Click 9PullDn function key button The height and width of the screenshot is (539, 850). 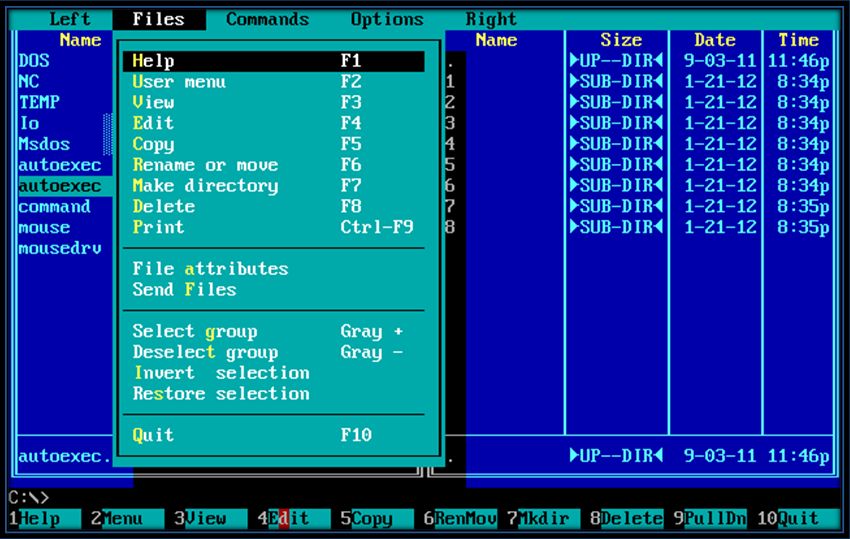point(710,518)
